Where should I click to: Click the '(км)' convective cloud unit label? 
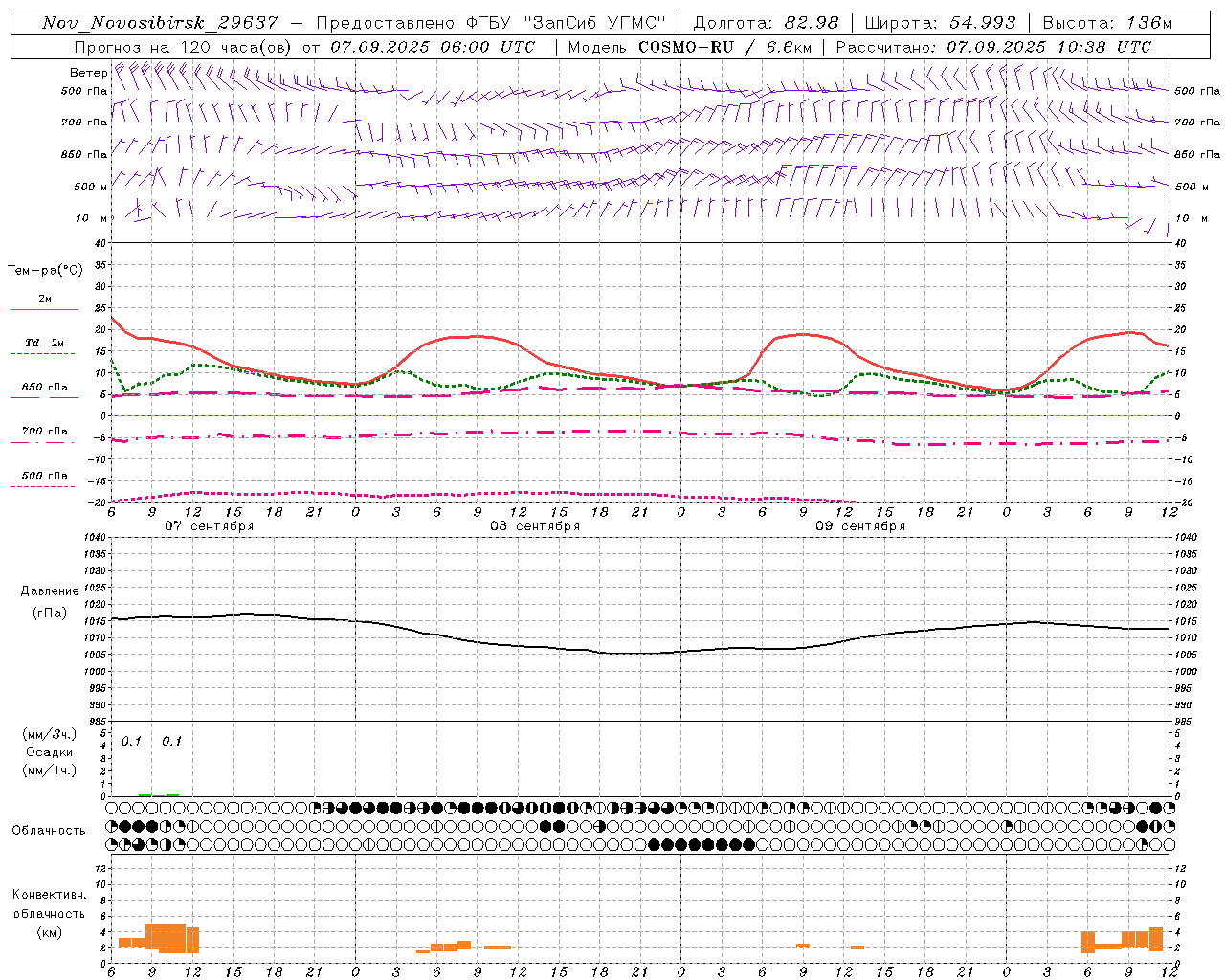[49, 932]
